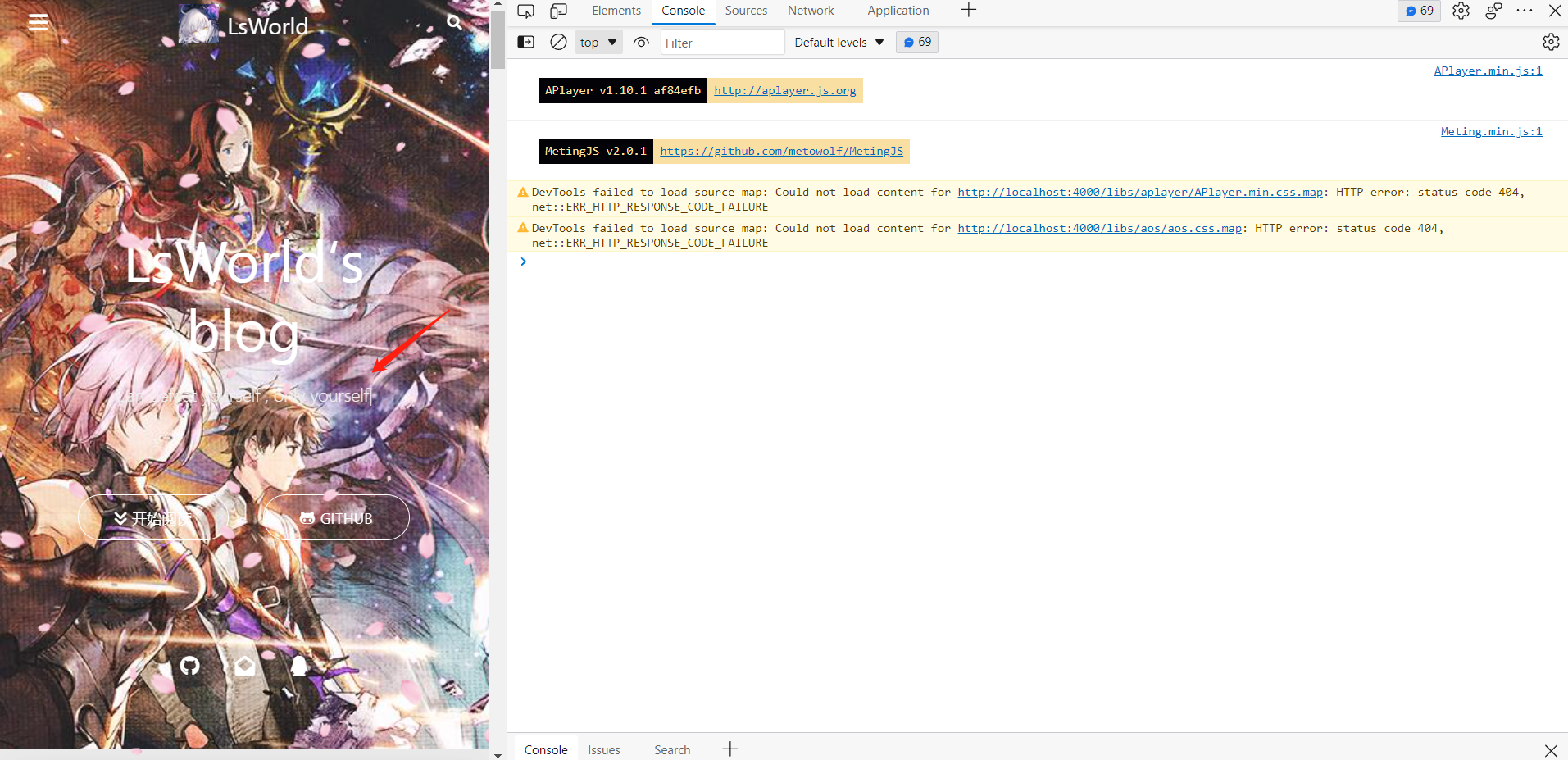
Task: Add more tools with top plus icon
Action: pyautogui.click(x=969, y=10)
